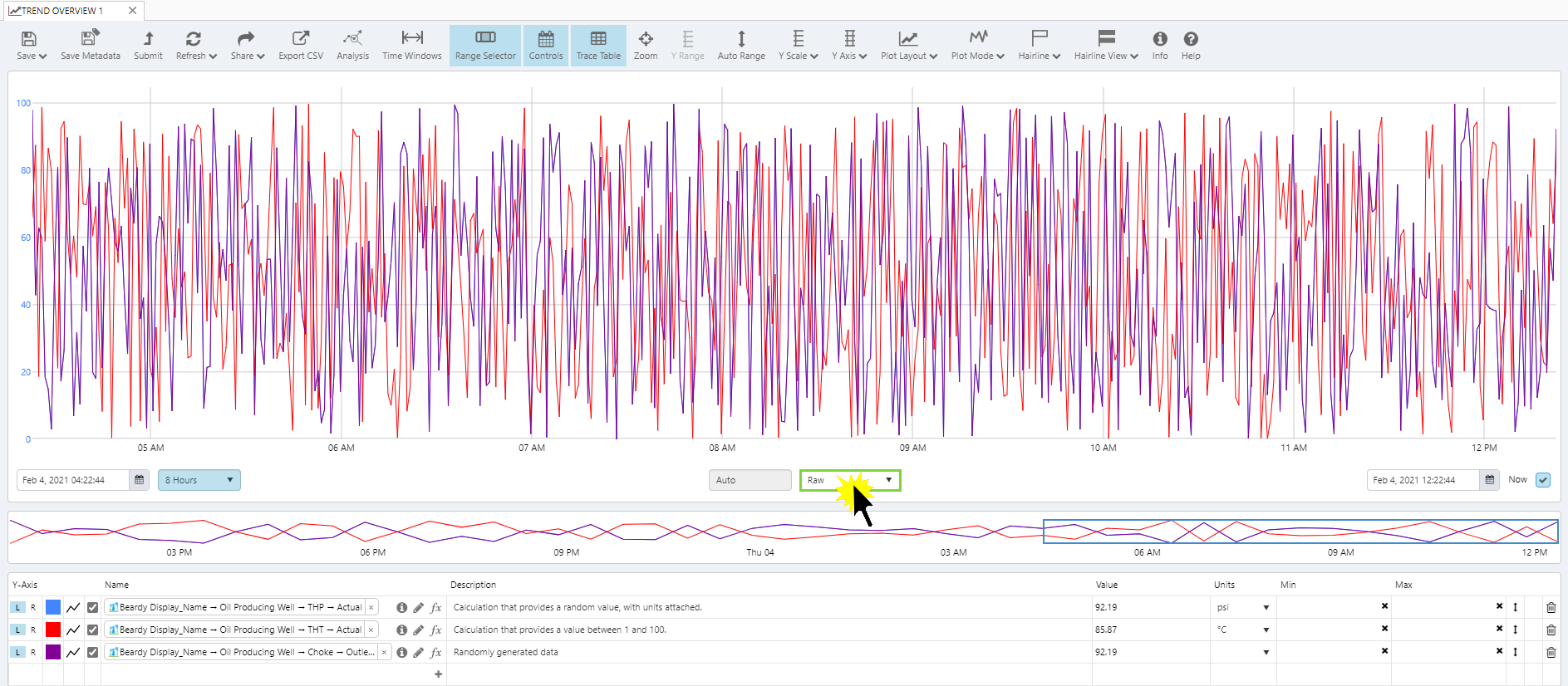The height and width of the screenshot is (686, 1568).
Task: Open the Info panel icon
Action: tap(1159, 45)
